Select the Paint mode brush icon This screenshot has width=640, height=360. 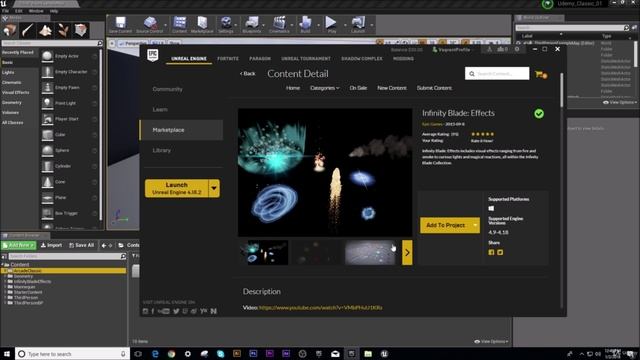pyautogui.click(x=28, y=30)
